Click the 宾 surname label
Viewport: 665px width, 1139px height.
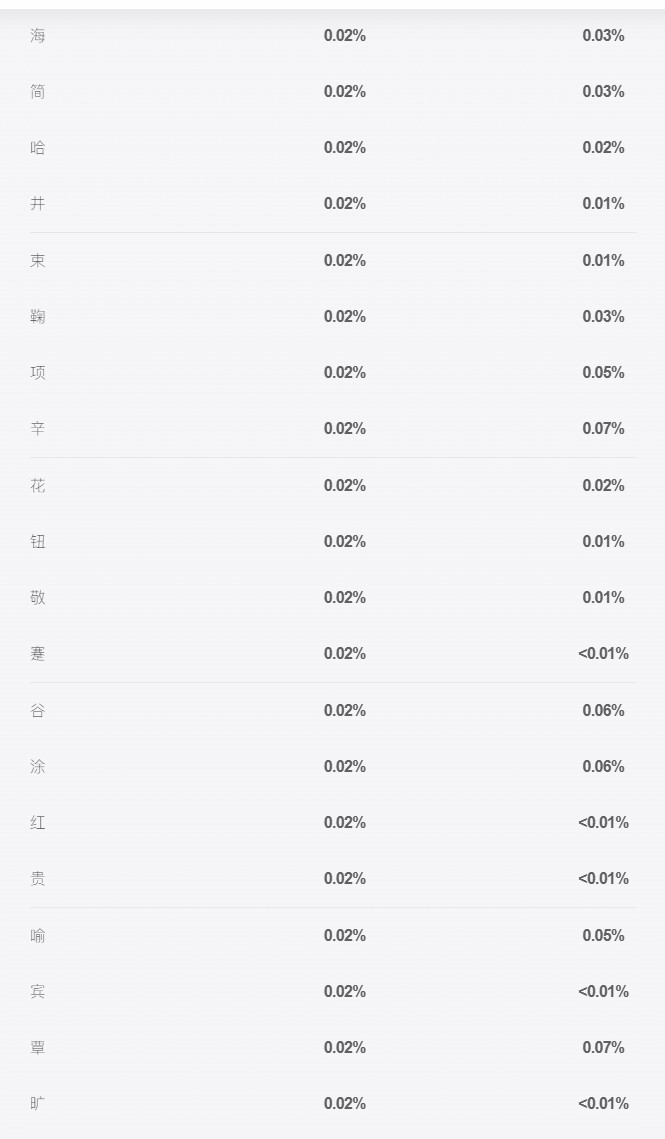tap(38, 991)
